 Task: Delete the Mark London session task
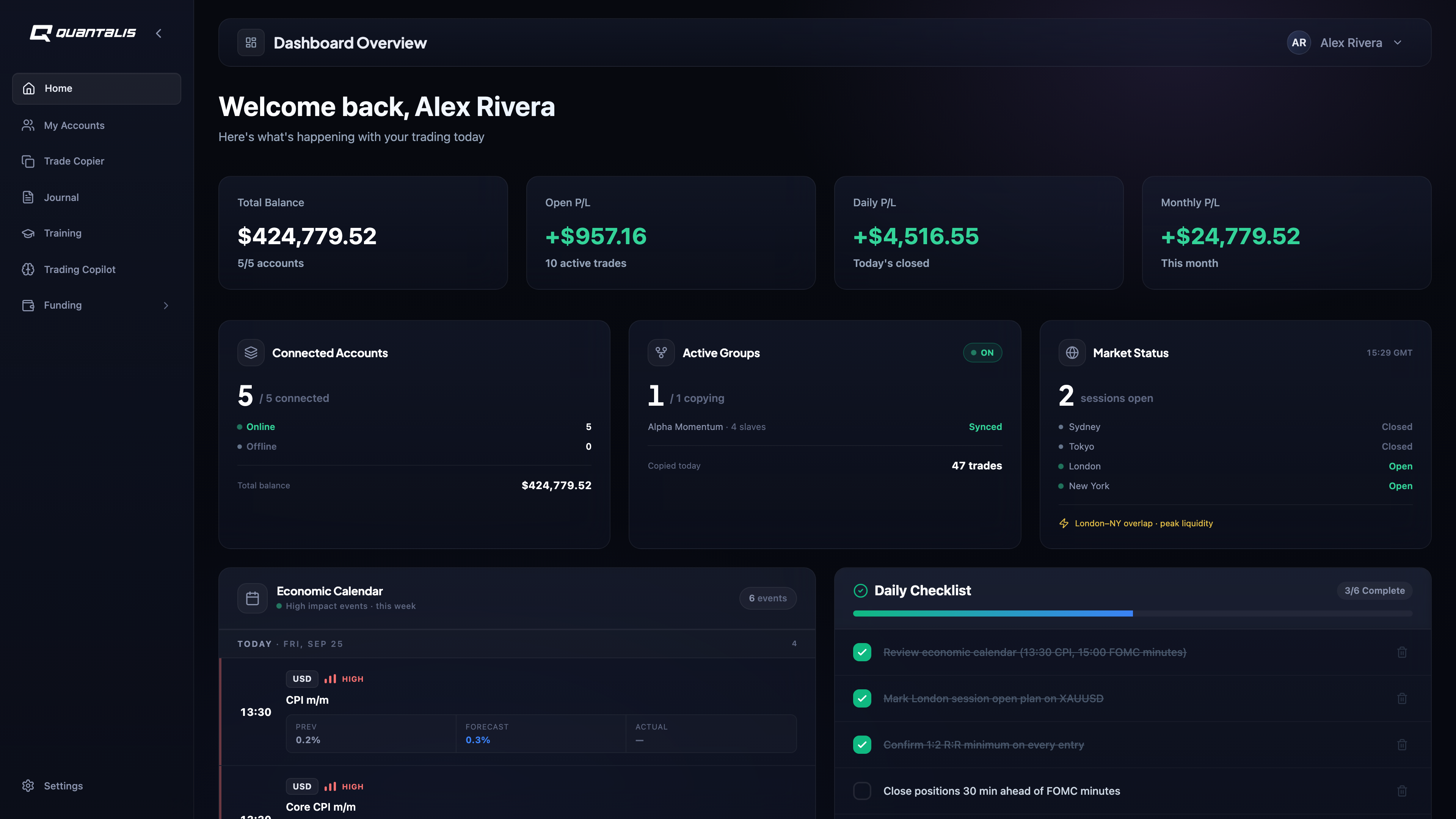(x=1402, y=698)
